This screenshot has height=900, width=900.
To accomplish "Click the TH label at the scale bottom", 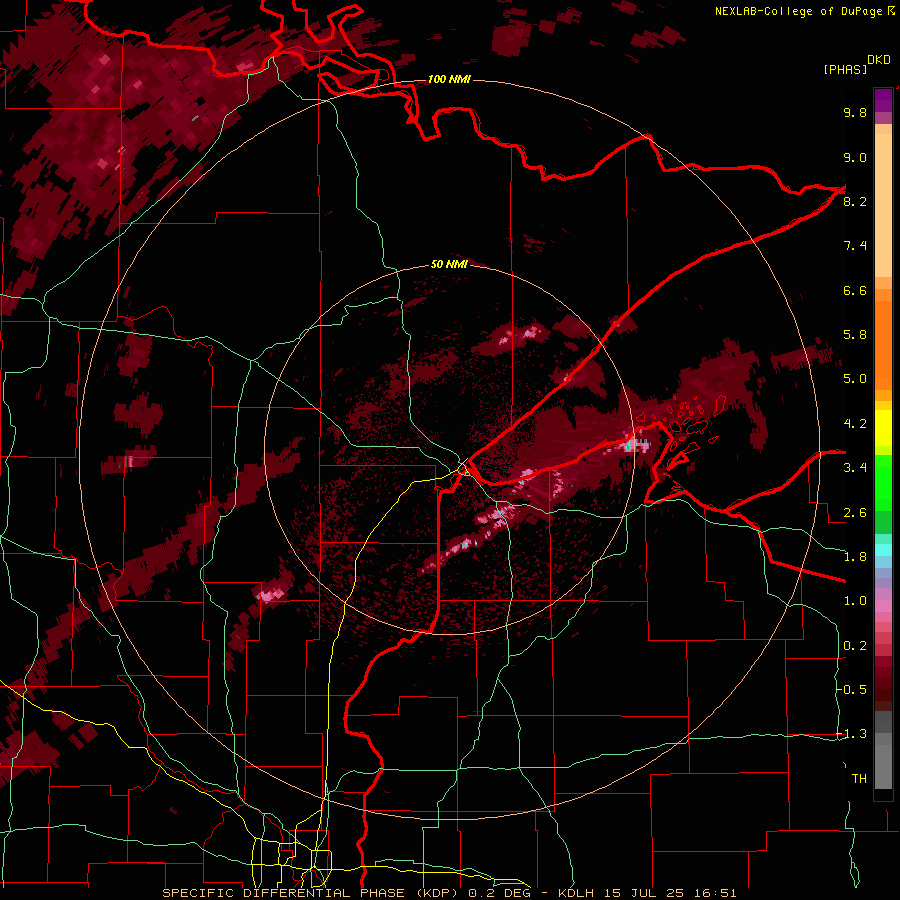I will tap(859, 779).
